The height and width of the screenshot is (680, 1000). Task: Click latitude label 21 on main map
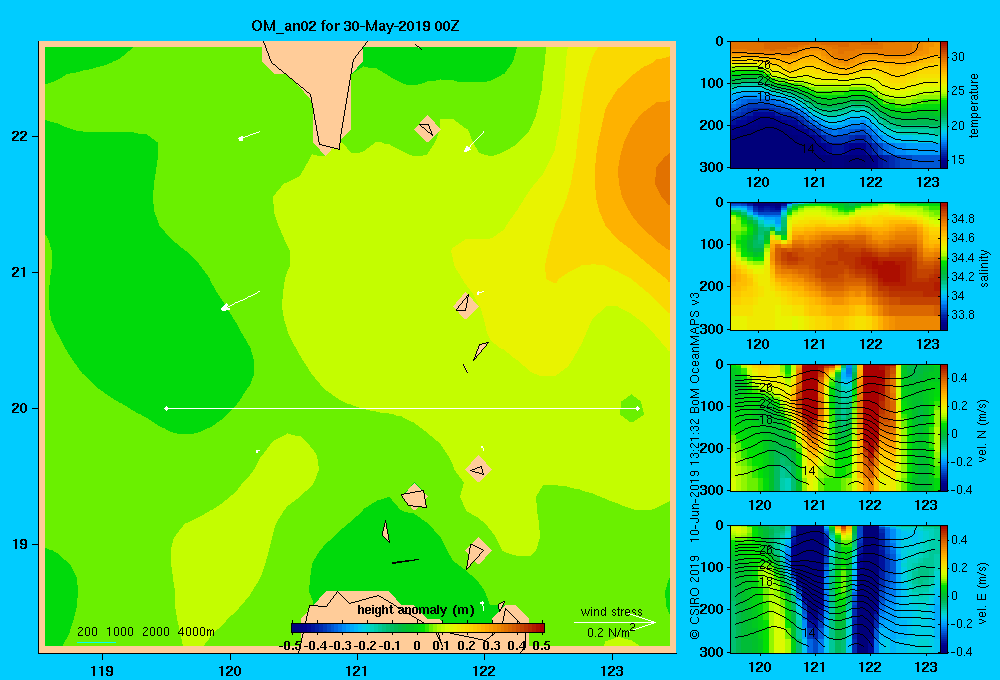pos(20,272)
